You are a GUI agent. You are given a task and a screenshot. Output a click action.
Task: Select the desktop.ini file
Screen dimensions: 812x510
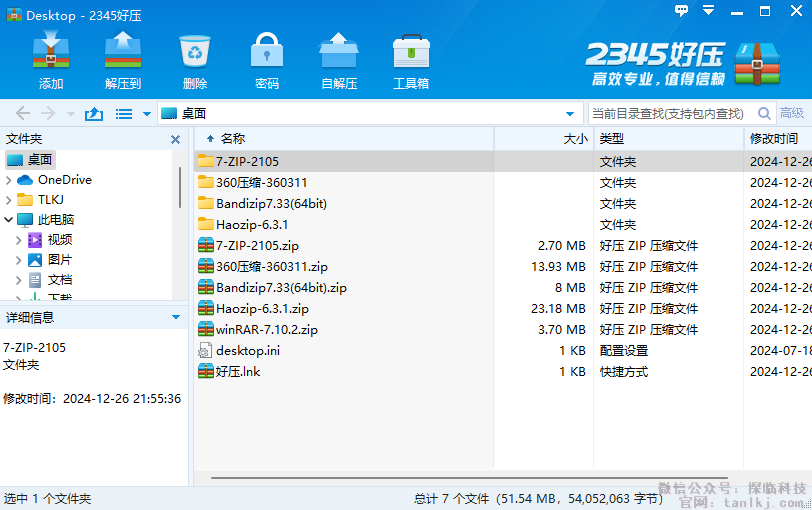point(503,351)
